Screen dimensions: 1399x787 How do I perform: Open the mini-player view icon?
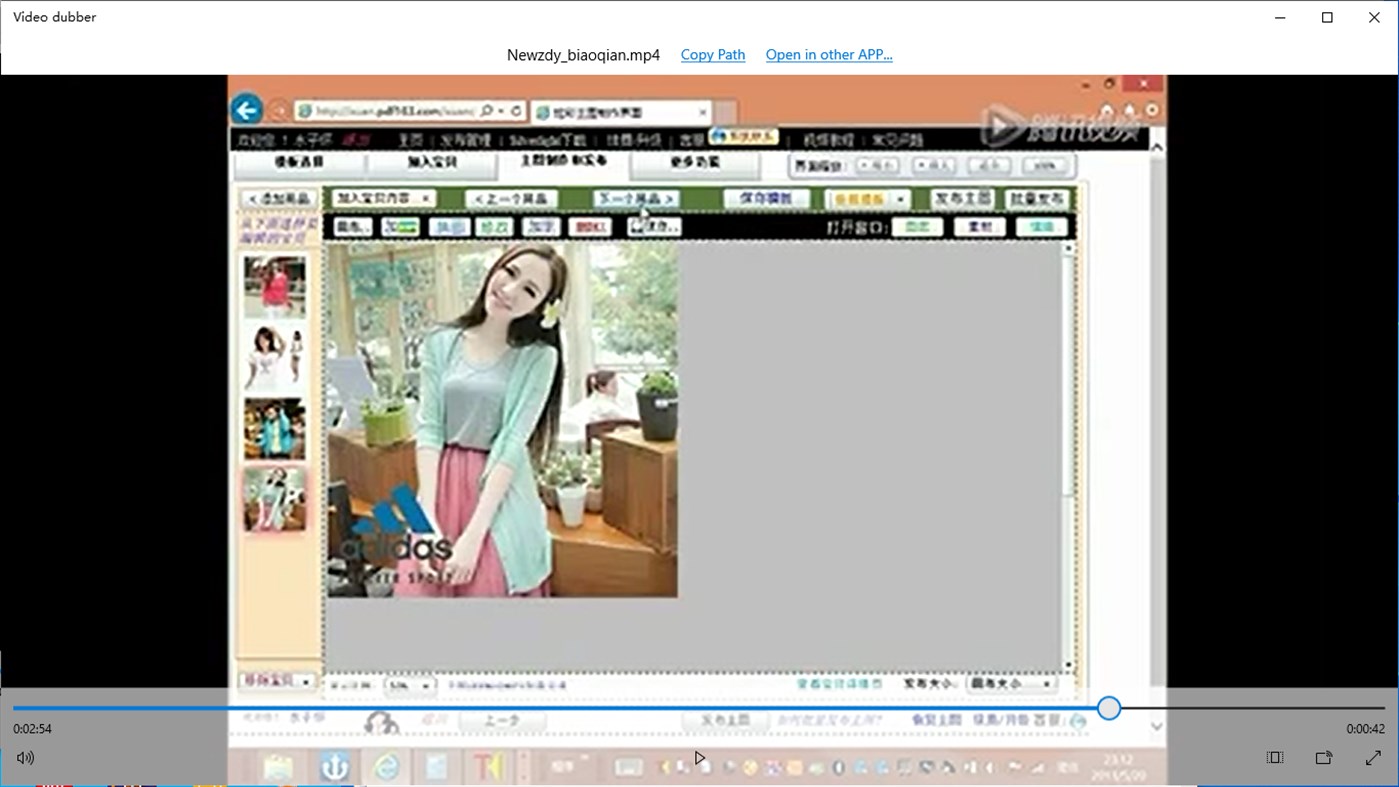pos(1274,757)
